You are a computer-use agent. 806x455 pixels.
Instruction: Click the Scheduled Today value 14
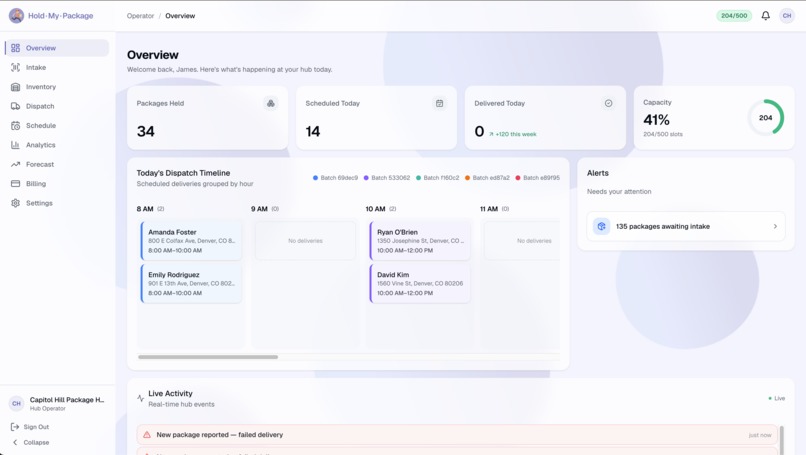pyautogui.click(x=313, y=132)
